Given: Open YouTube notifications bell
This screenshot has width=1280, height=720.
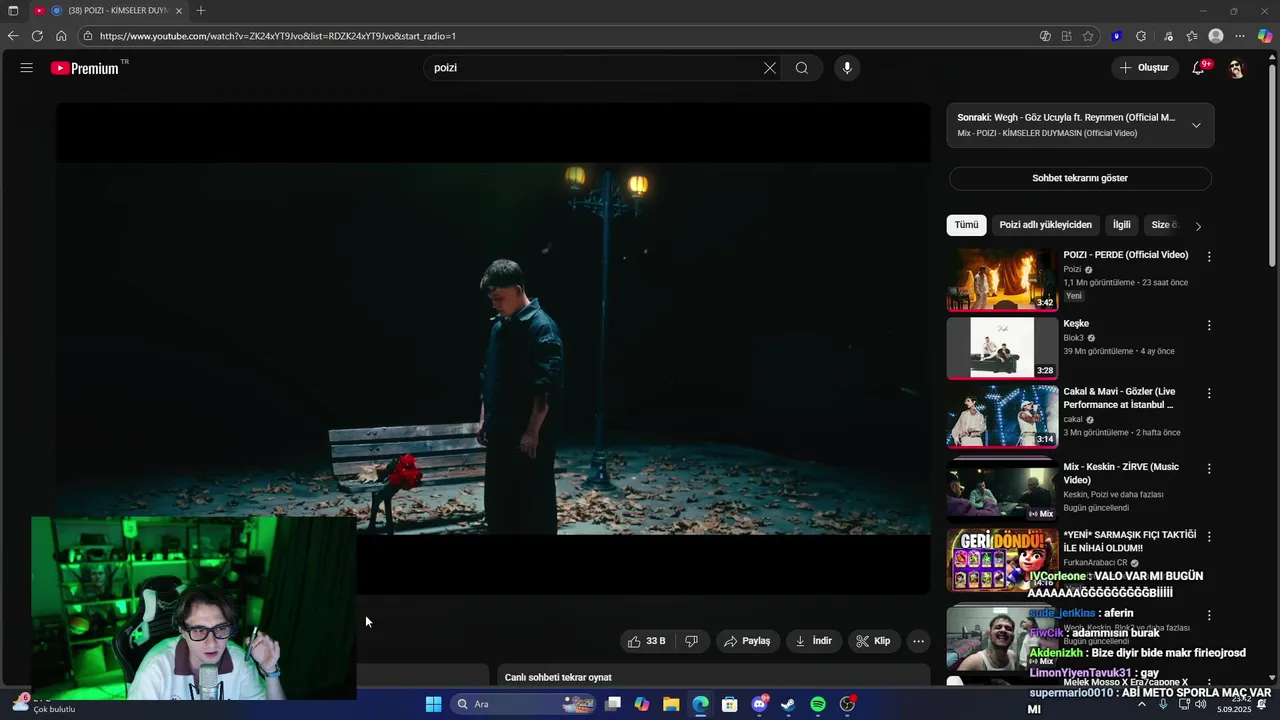Looking at the screenshot, I should (1198, 68).
